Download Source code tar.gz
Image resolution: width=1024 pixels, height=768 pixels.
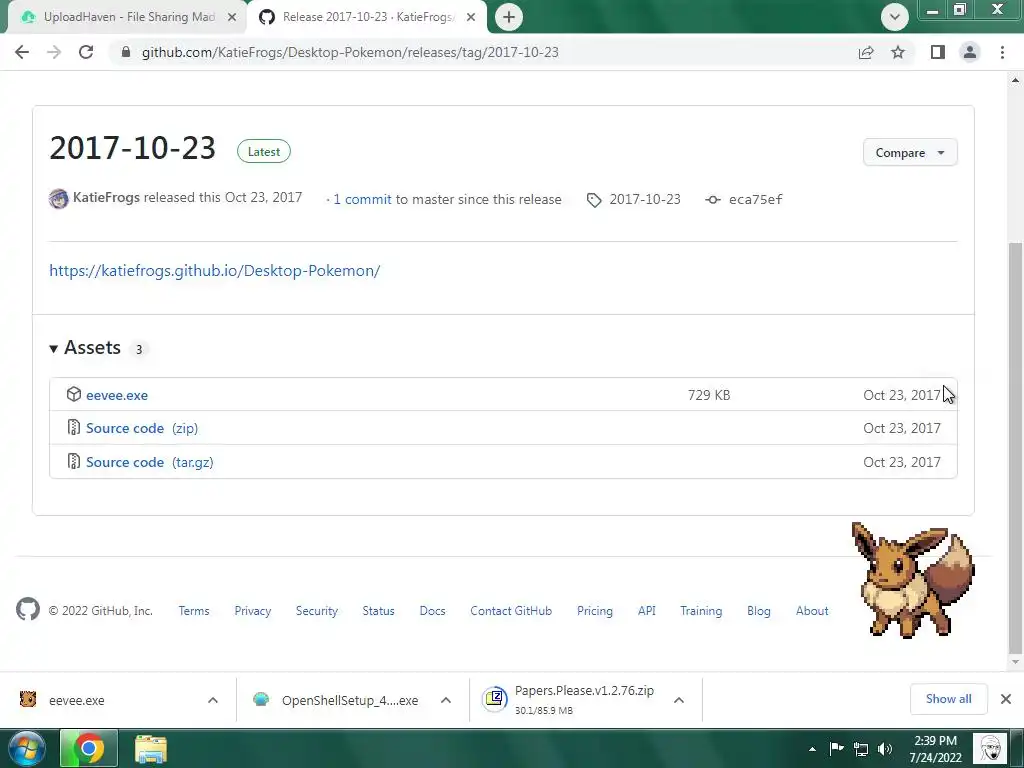(x=150, y=462)
